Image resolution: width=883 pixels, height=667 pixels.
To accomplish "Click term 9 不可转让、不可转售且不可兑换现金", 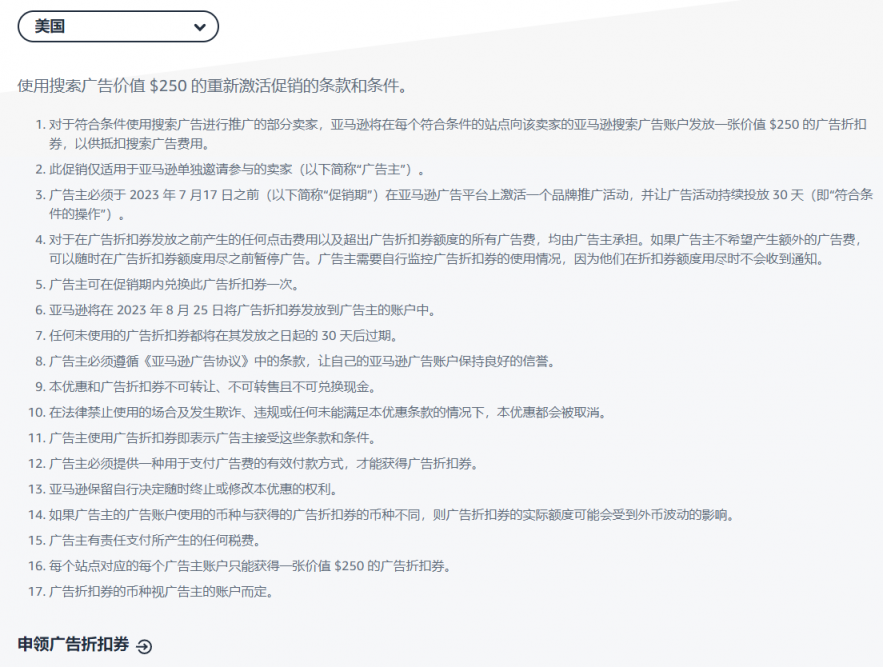I will [x=212, y=387].
